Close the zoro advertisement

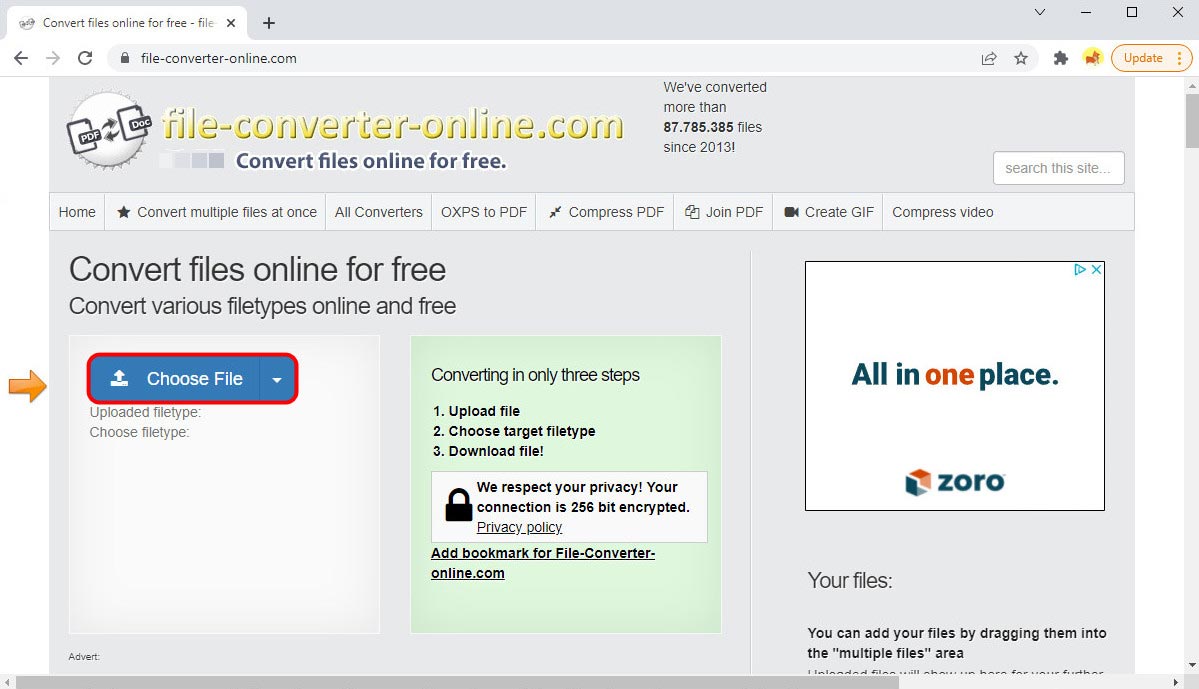tap(1096, 269)
